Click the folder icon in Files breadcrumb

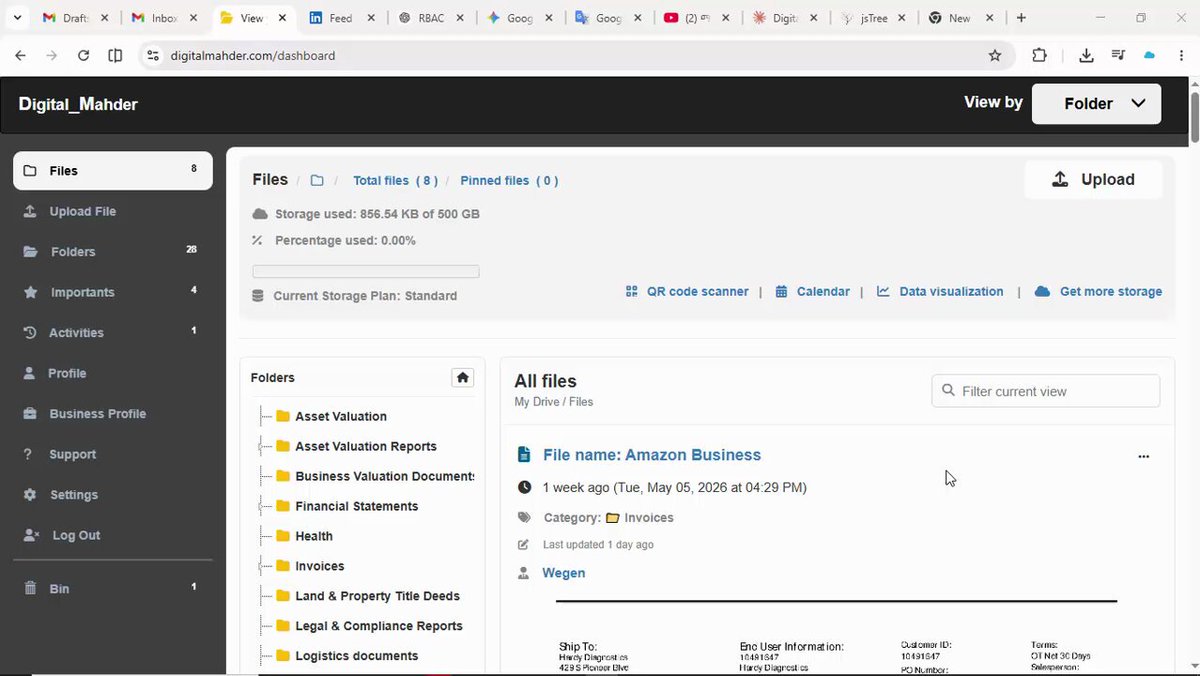(317, 181)
